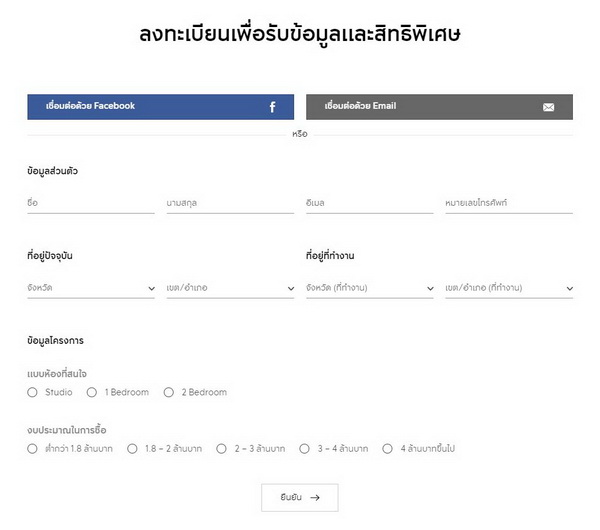Select the 2 Bedroom option
This screenshot has height=530, width=600.
point(169,392)
